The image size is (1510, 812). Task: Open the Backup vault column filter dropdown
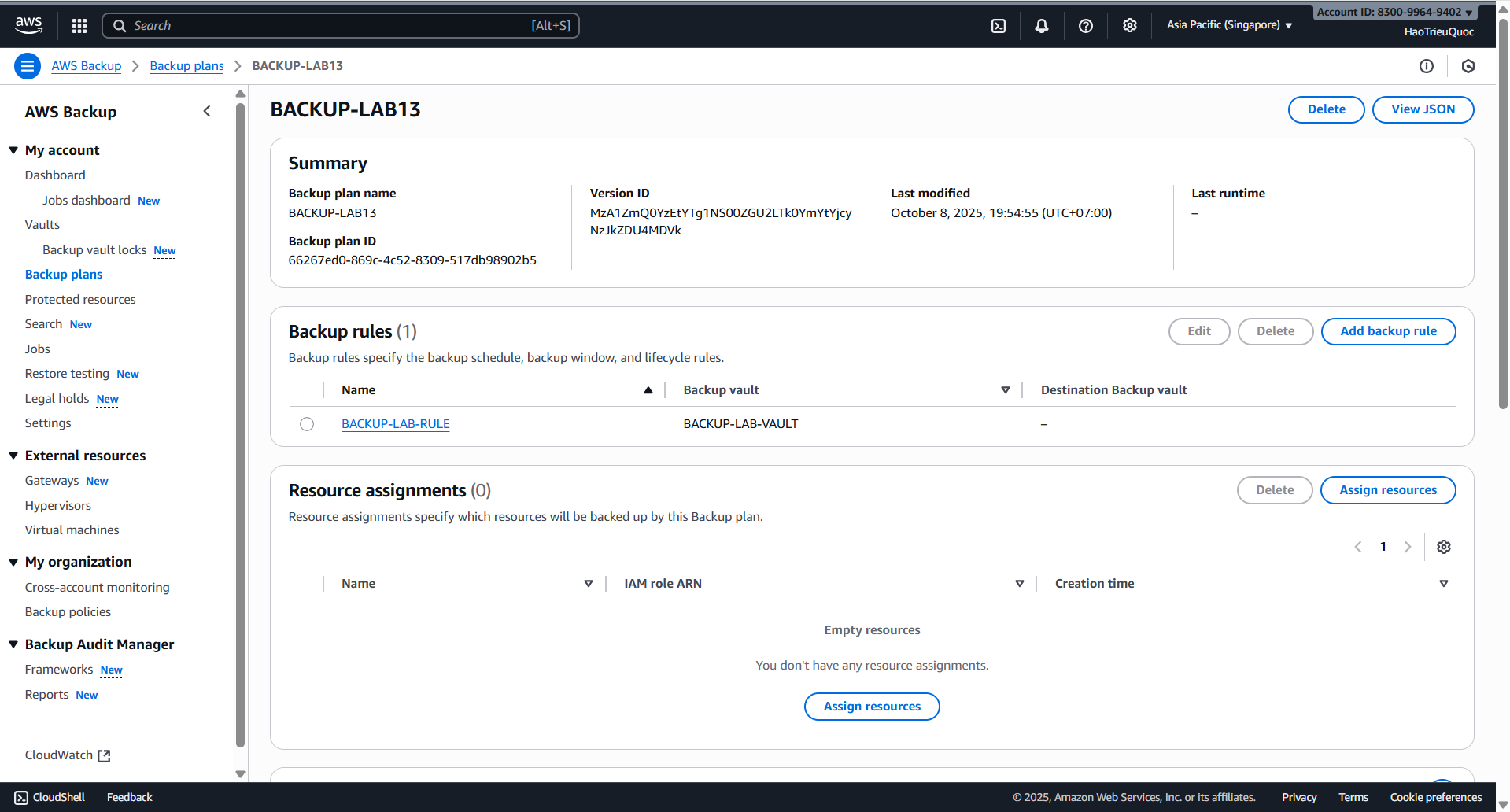tap(1006, 389)
